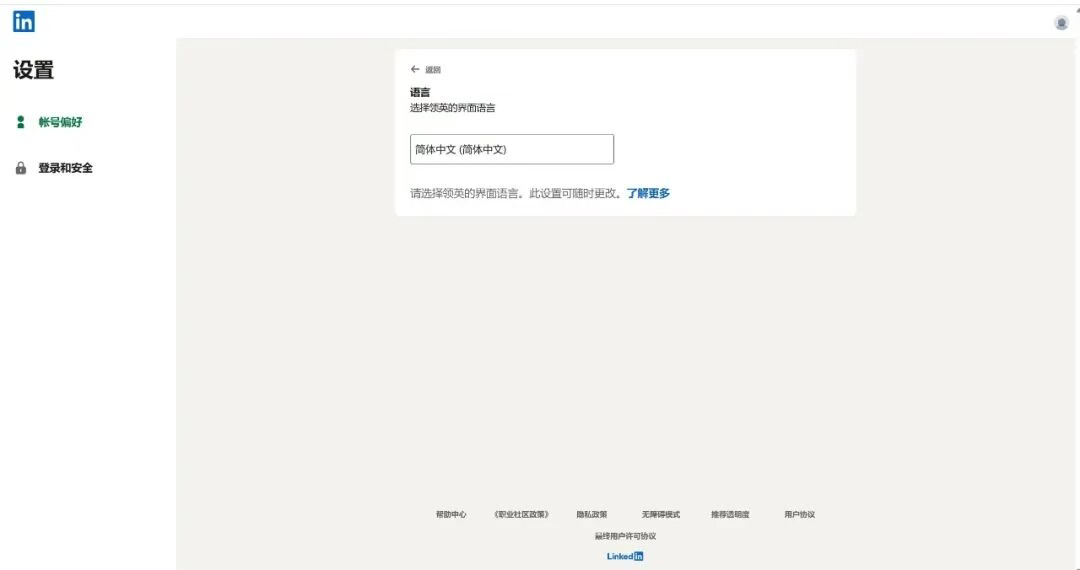Open the 了解更多 link
1080x570 pixels.
648,193
